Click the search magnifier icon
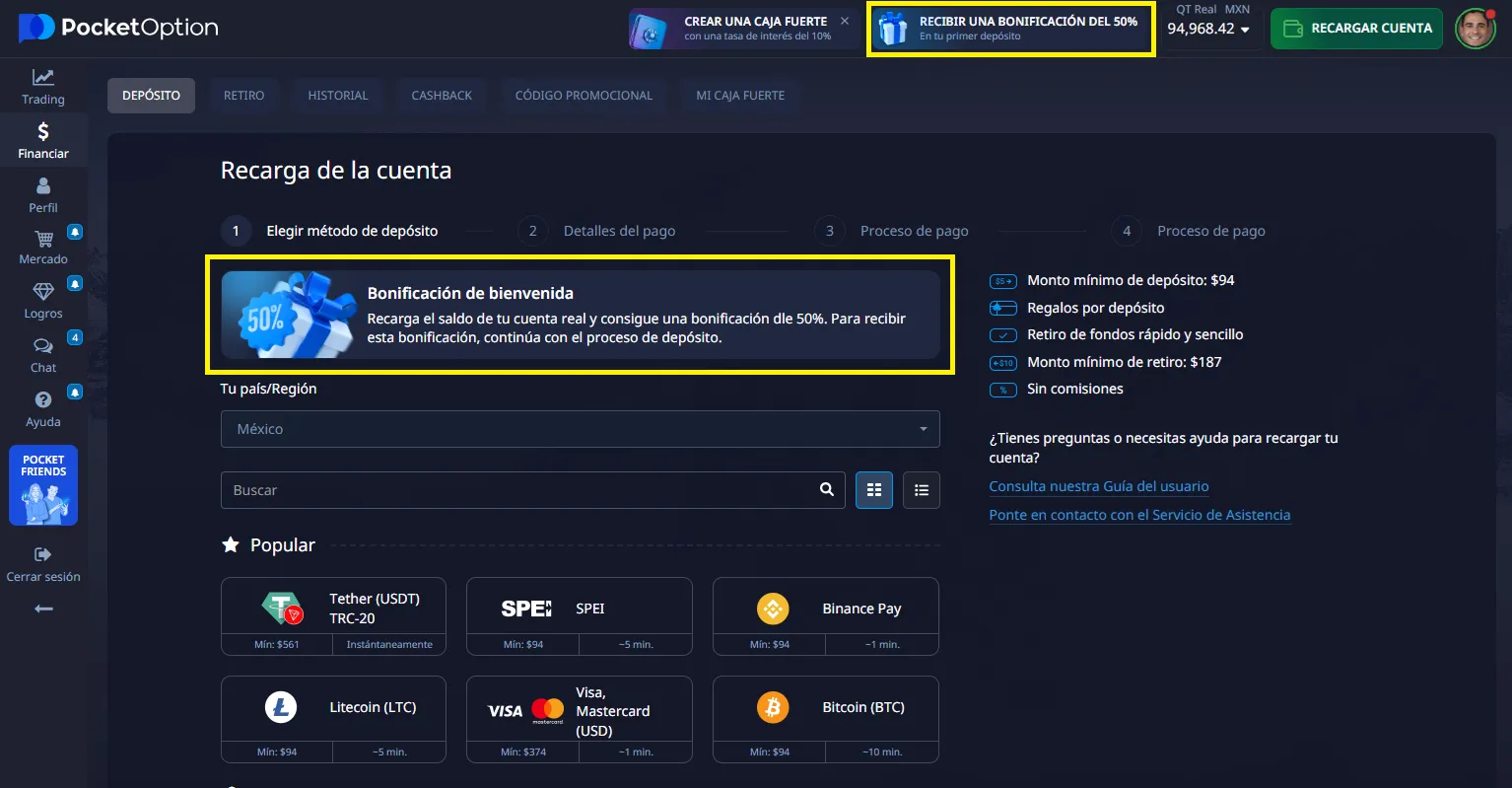The height and width of the screenshot is (788, 1512). [x=827, y=490]
